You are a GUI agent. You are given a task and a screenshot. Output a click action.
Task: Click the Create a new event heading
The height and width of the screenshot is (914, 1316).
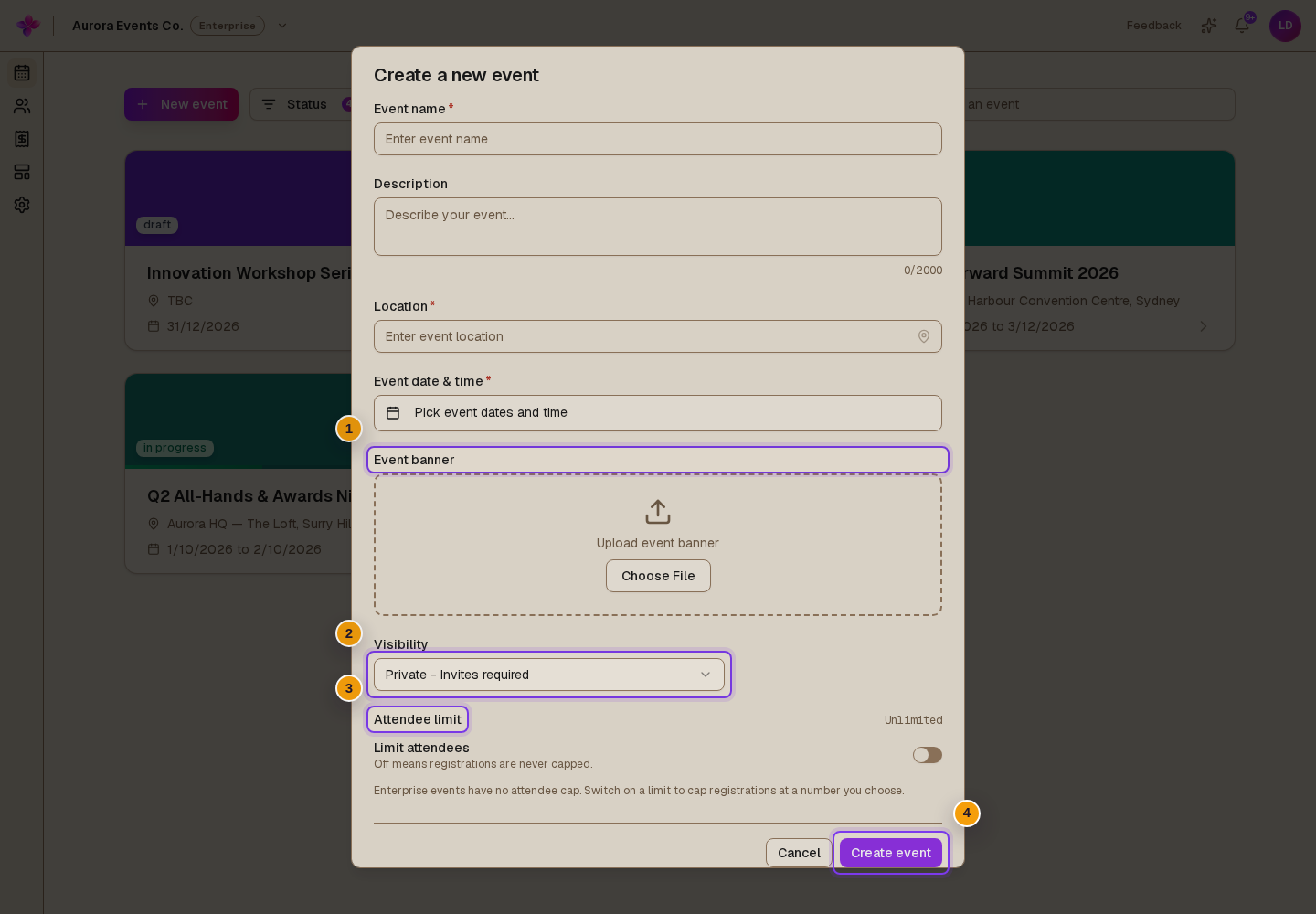pos(456,75)
